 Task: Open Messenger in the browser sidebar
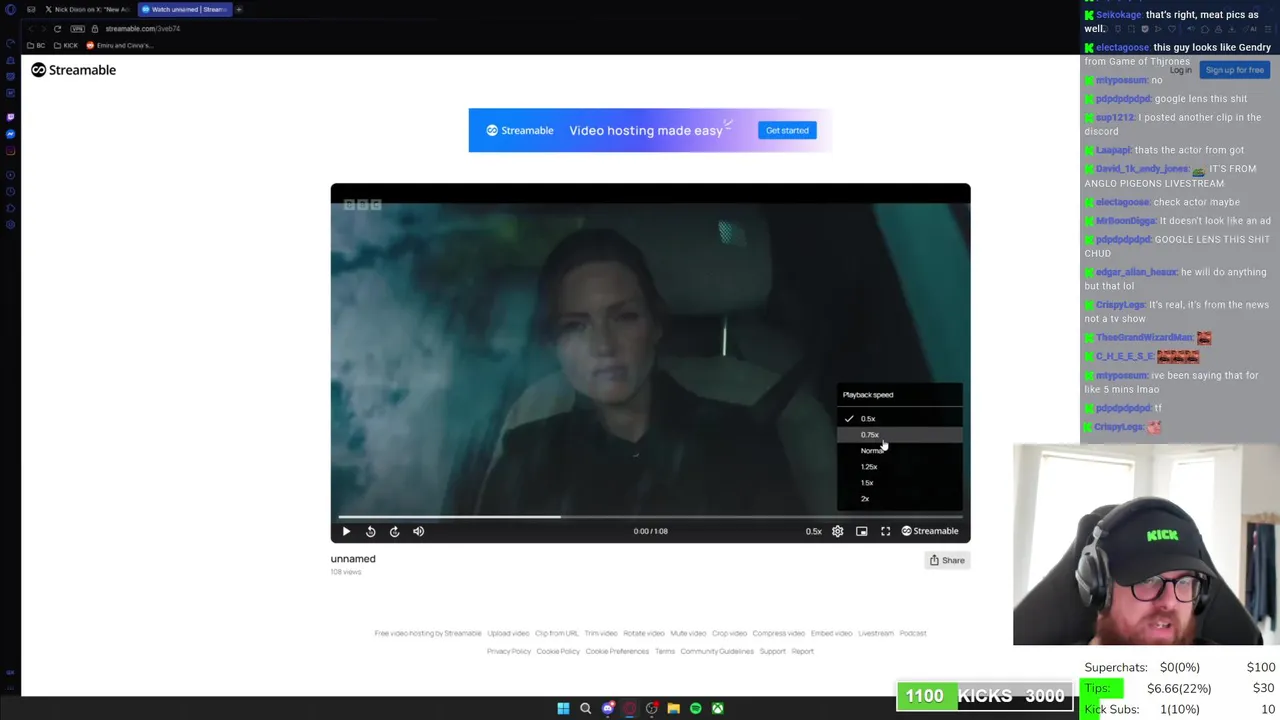pos(11,134)
